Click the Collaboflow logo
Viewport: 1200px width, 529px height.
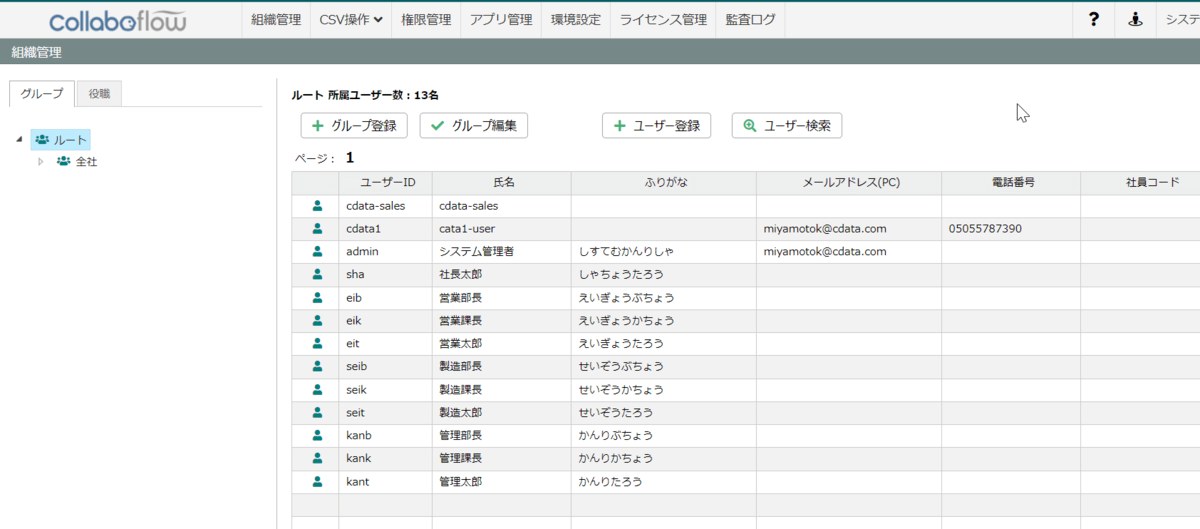[x=117, y=20]
